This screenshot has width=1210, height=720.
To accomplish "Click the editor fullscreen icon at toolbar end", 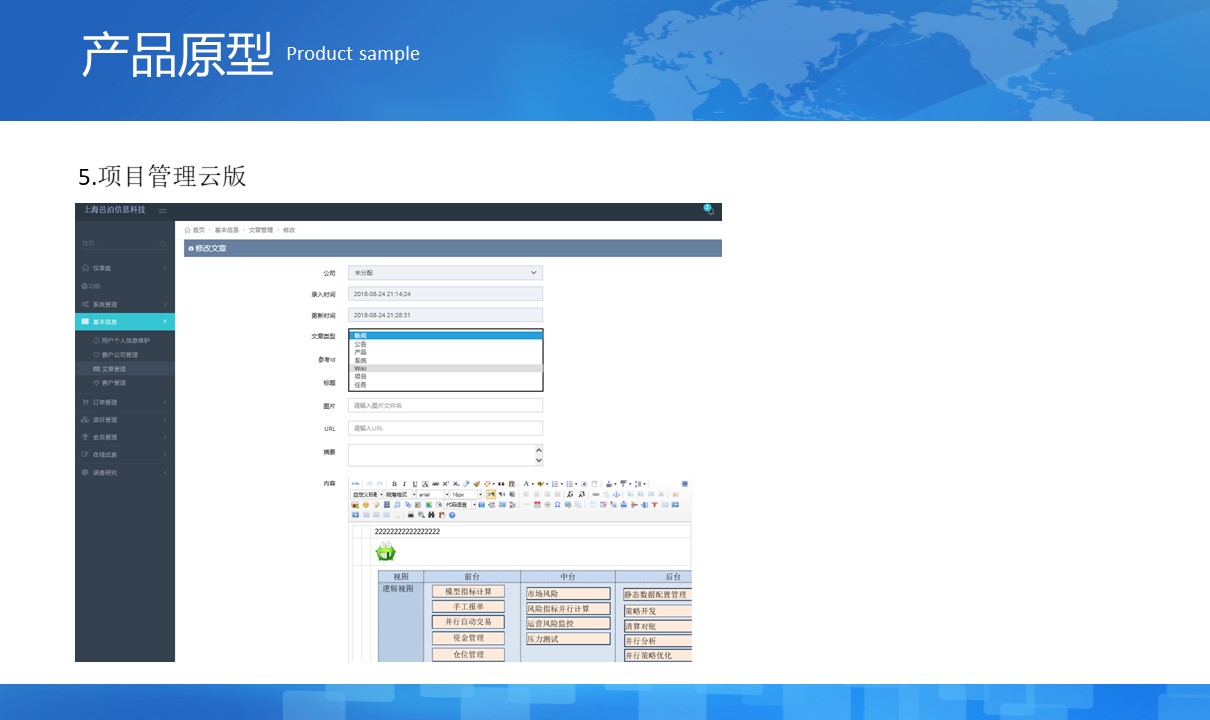I will pos(685,484).
